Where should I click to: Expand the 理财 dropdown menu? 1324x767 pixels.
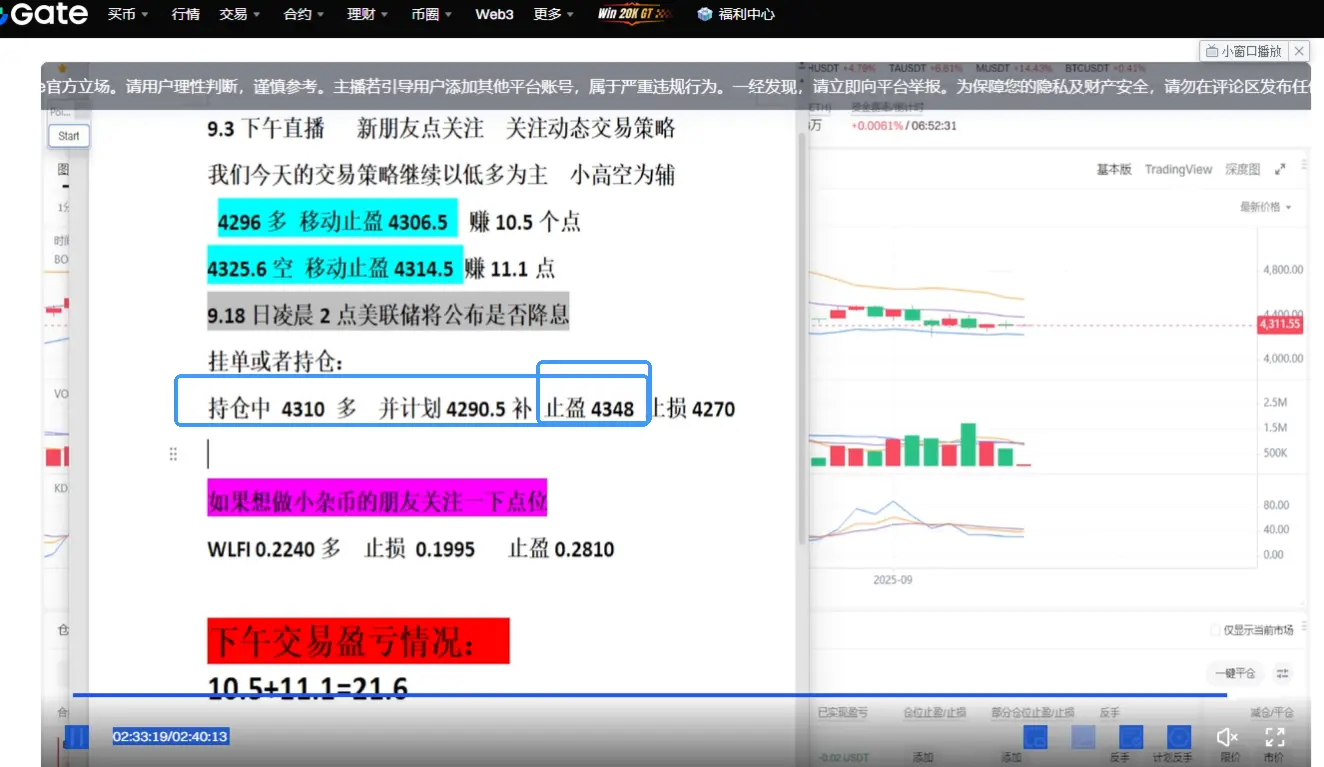click(368, 15)
